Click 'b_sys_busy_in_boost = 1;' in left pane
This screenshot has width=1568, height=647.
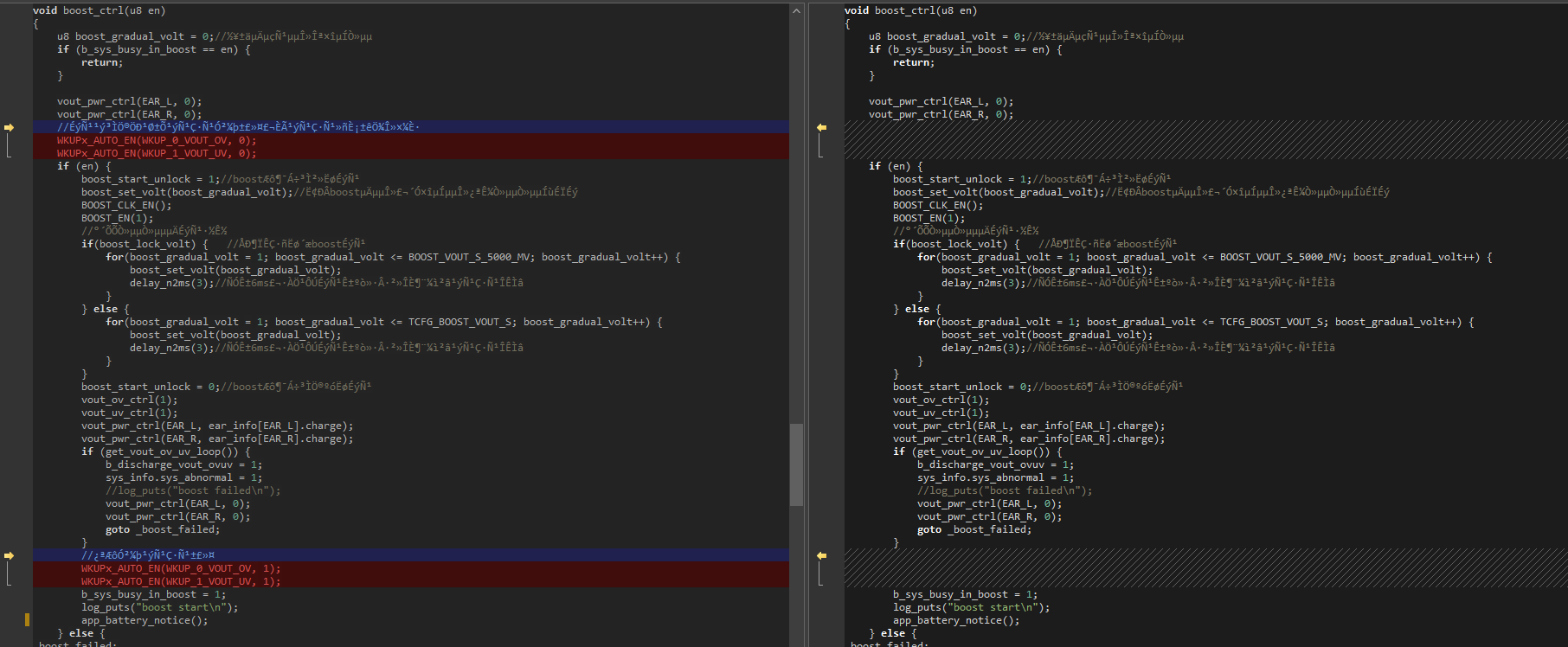(154, 594)
